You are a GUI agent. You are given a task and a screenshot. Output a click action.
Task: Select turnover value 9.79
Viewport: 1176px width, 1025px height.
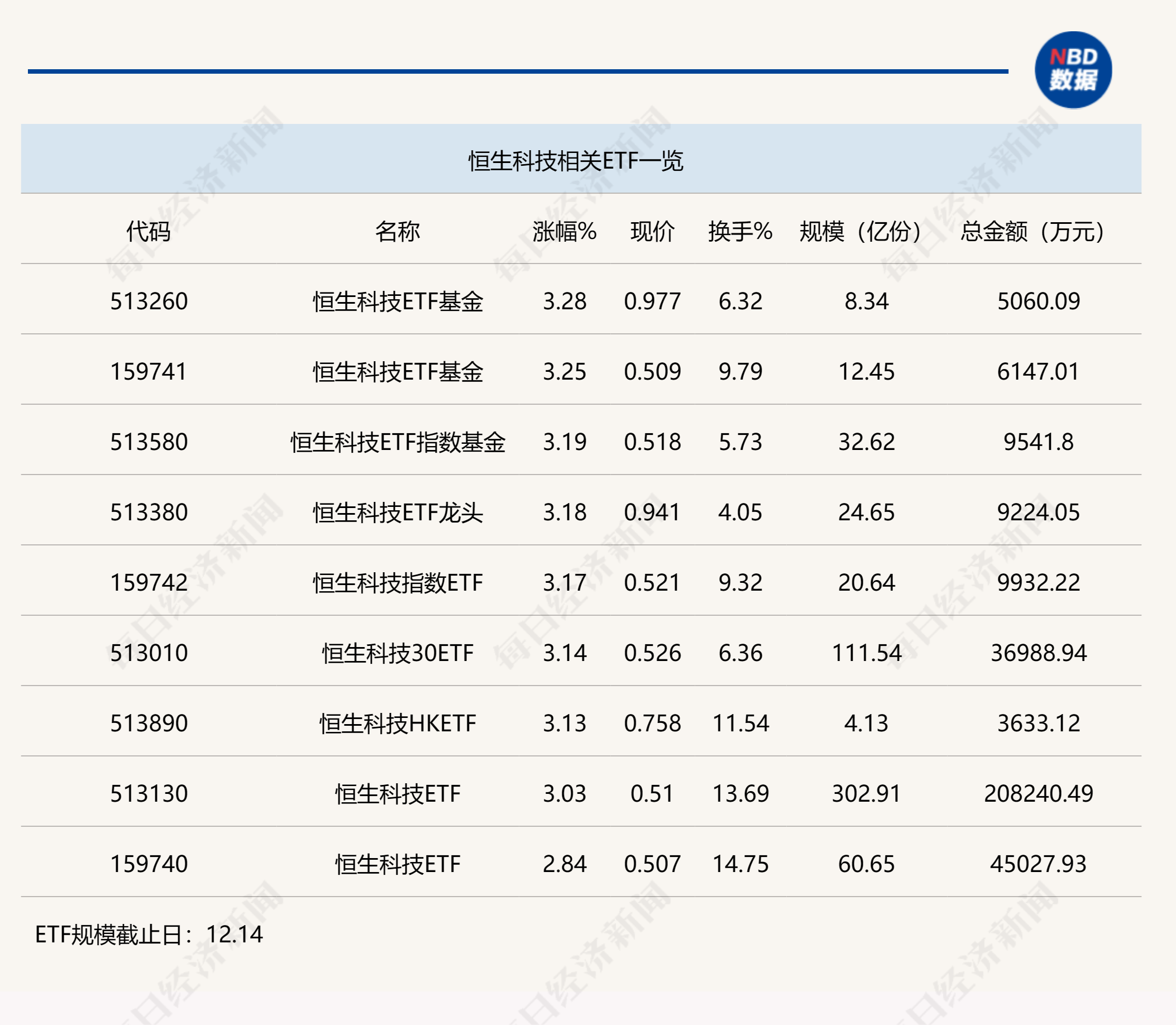(740, 372)
